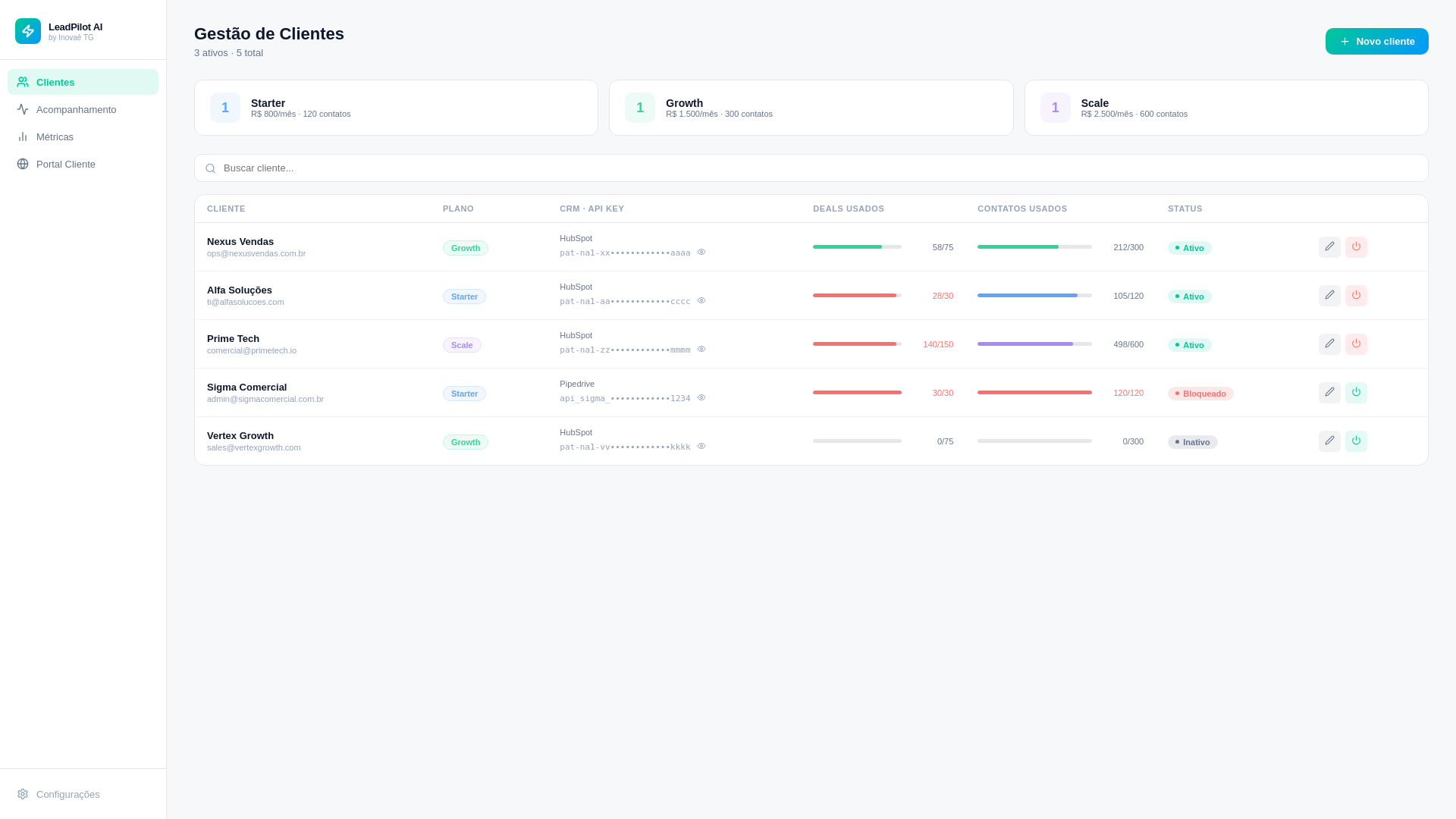This screenshot has height=819, width=1456.
Task: Click the Starter badge for Sigma Comercial
Action: pos(464,394)
